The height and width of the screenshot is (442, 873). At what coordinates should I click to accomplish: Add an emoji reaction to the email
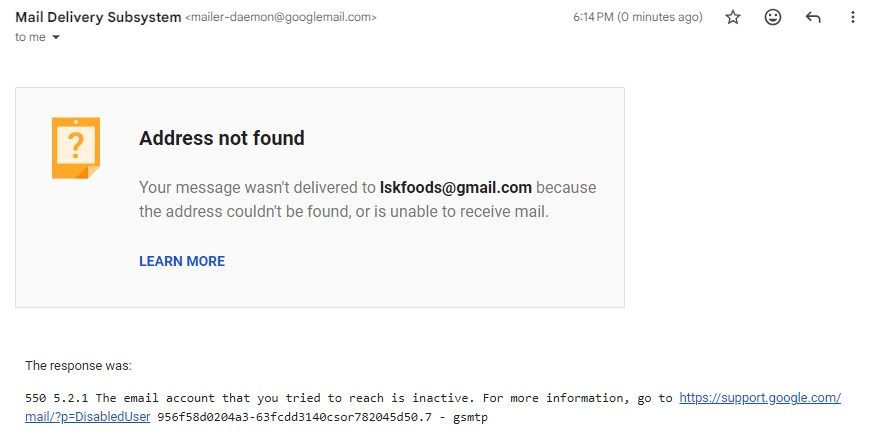coord(773,17)
